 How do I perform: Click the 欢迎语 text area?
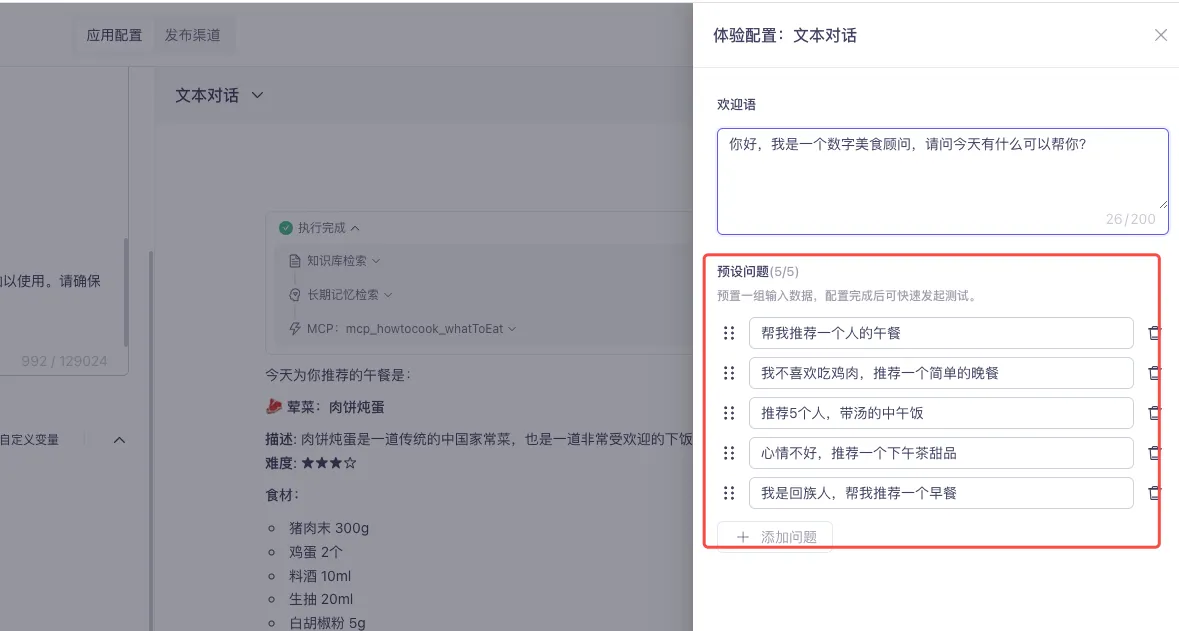click(942, 181)
